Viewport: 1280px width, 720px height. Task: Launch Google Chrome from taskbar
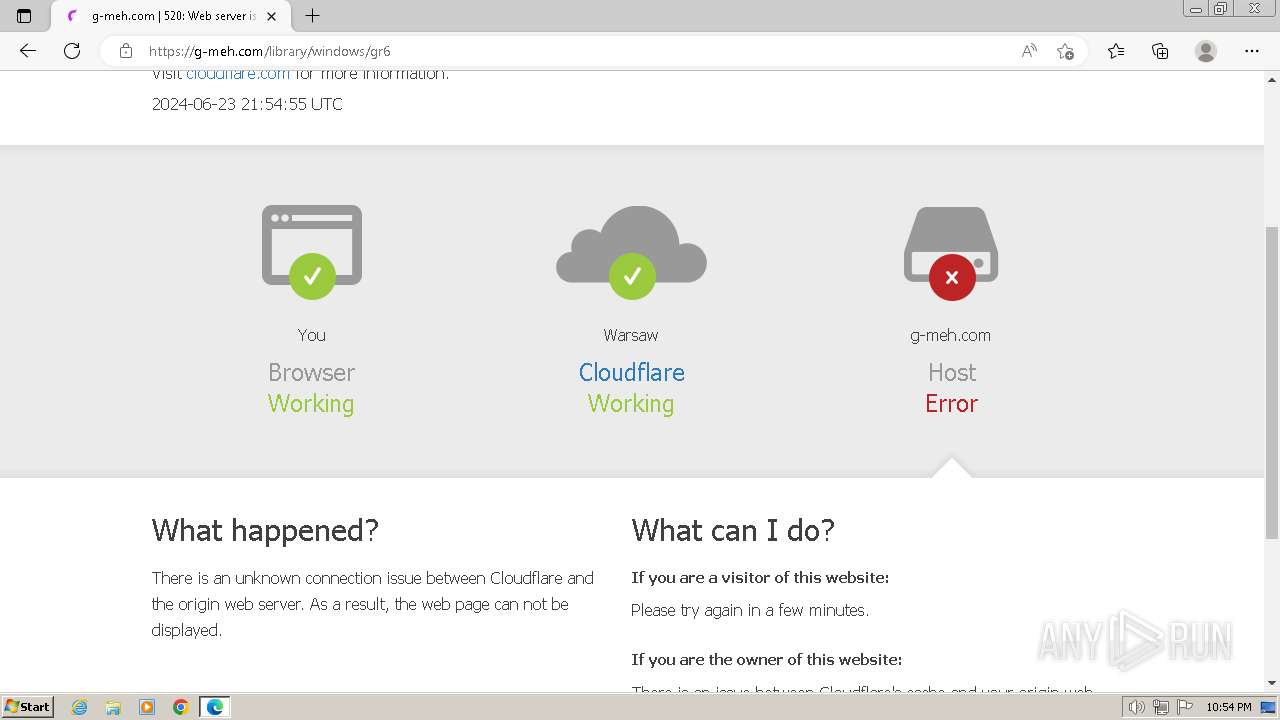(x=180, y=707)
